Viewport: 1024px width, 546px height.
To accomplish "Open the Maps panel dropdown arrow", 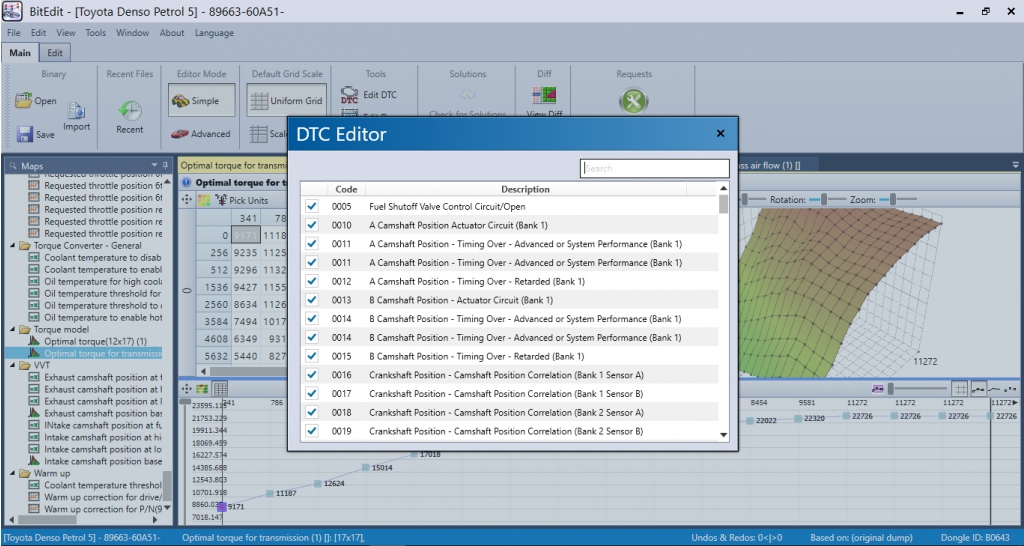I will click(x=155, y=165).
